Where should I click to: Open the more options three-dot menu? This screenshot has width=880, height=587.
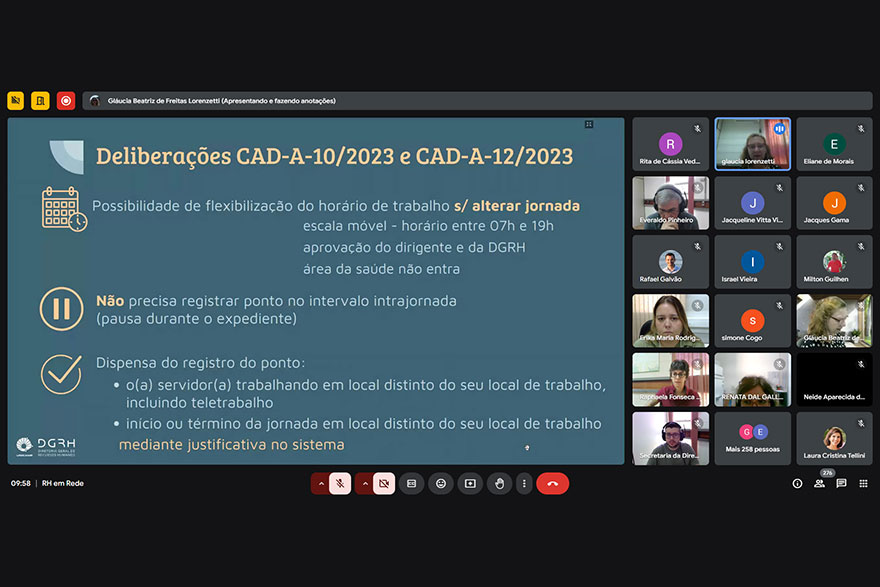(x=524, y=483)
